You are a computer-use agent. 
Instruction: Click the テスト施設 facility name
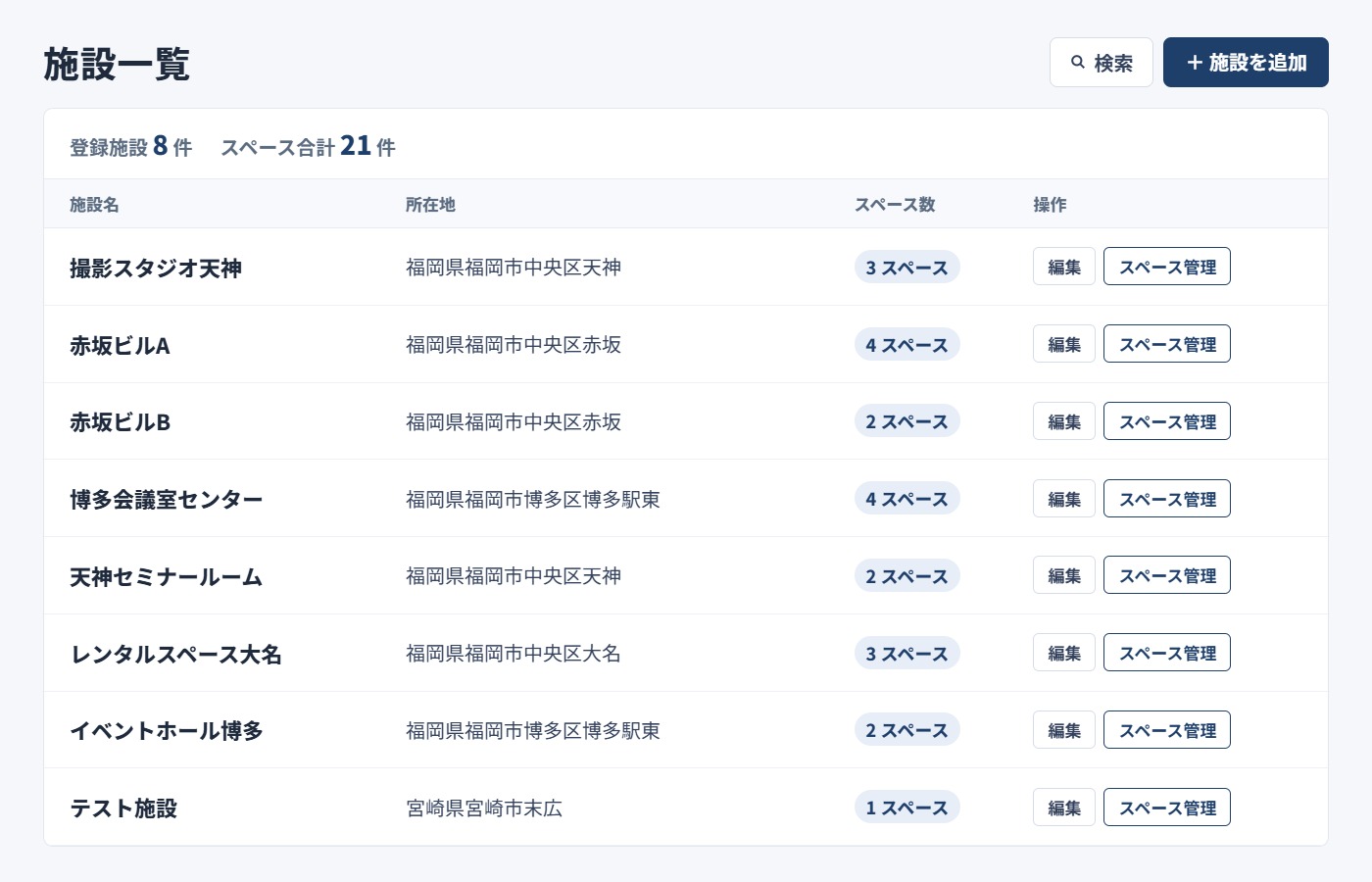(123, 808)
